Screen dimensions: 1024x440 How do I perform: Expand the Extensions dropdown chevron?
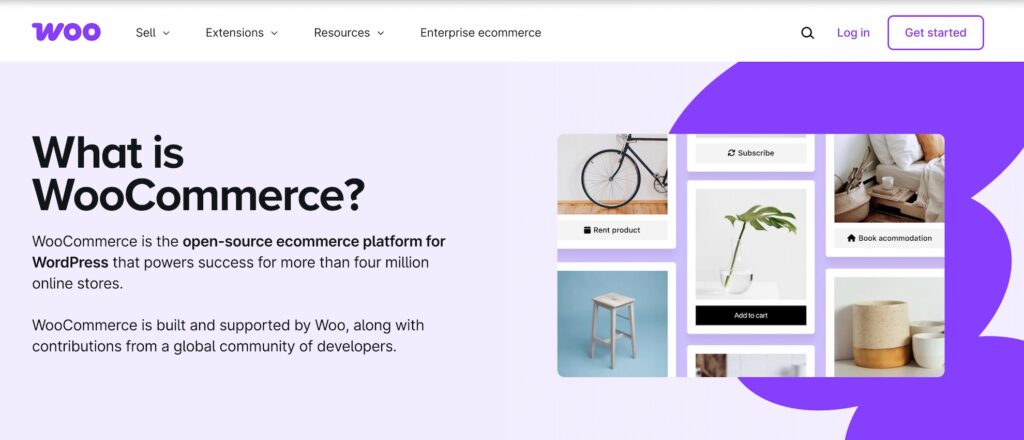[x=274, y=33]
